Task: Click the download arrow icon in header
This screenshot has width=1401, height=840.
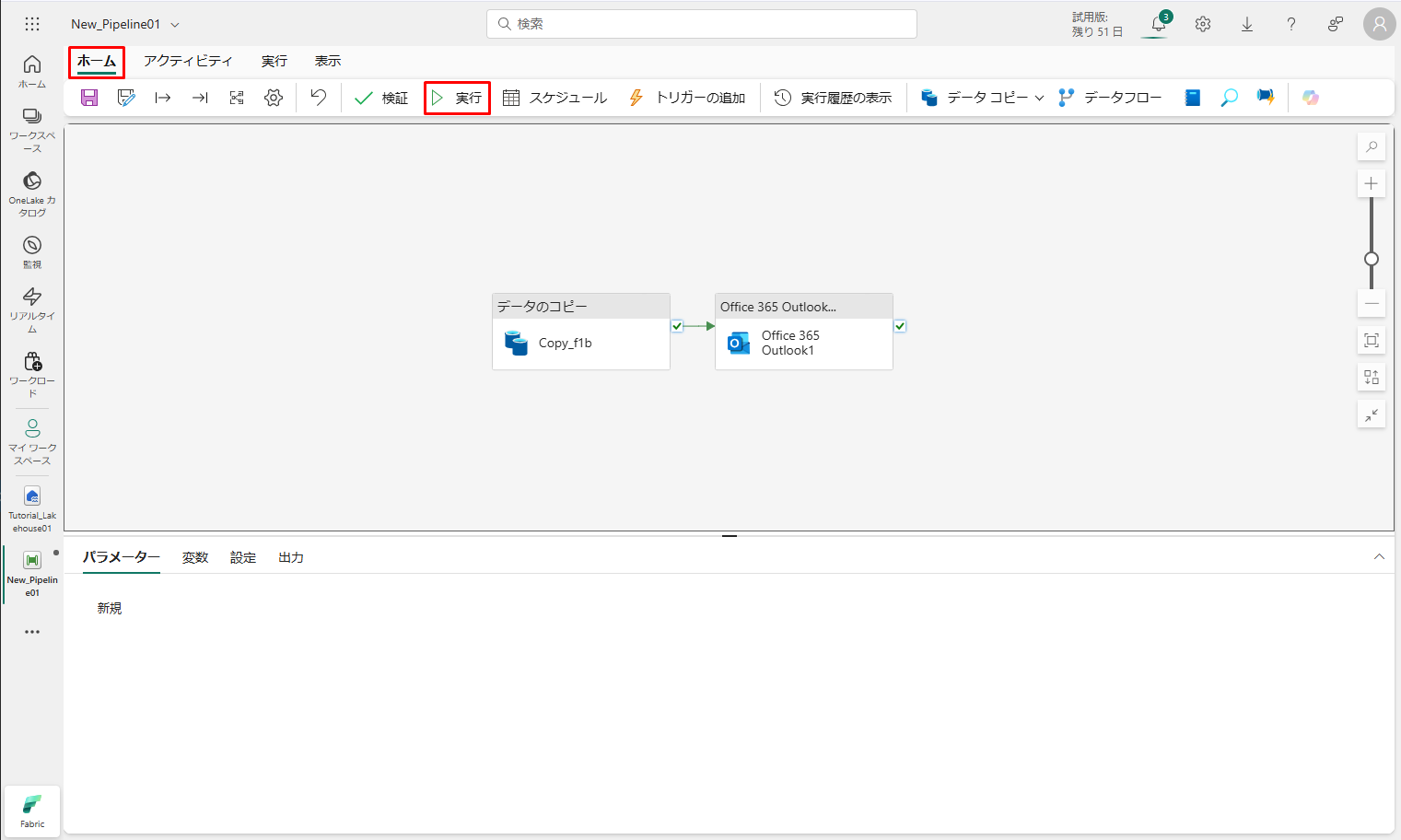Action: tap(1247, 25)
